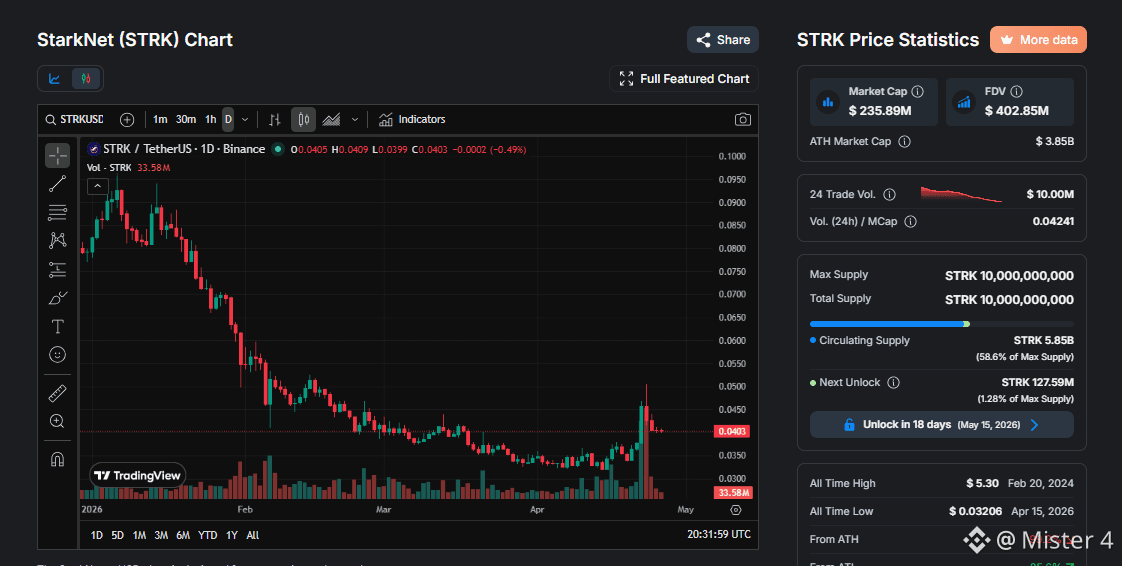The image size is (1122, 566).
Task: Show FDV info tooltip icon
Action: (x=1016, y=92)
